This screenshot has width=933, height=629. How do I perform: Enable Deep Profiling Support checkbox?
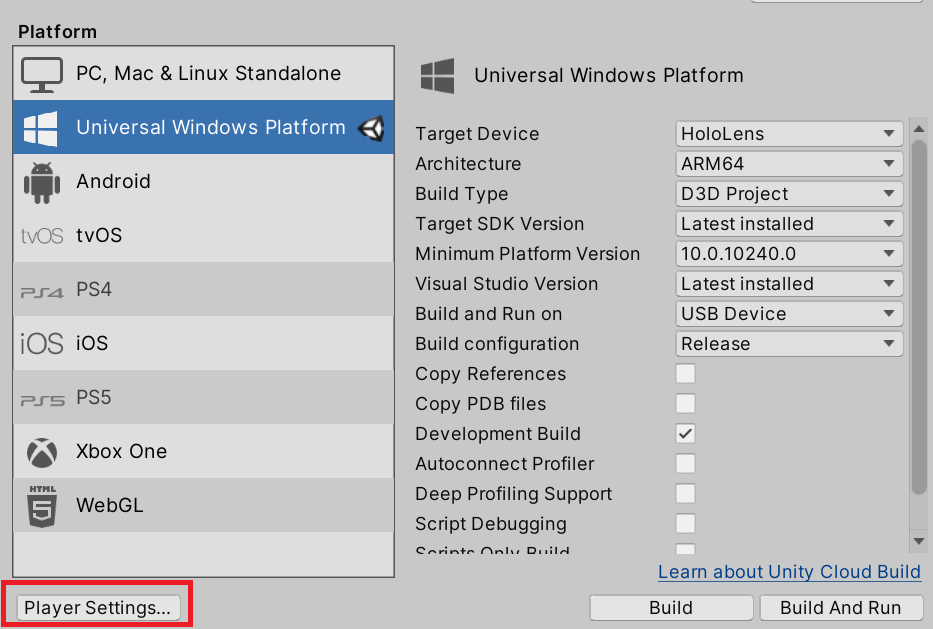point(685,493)
